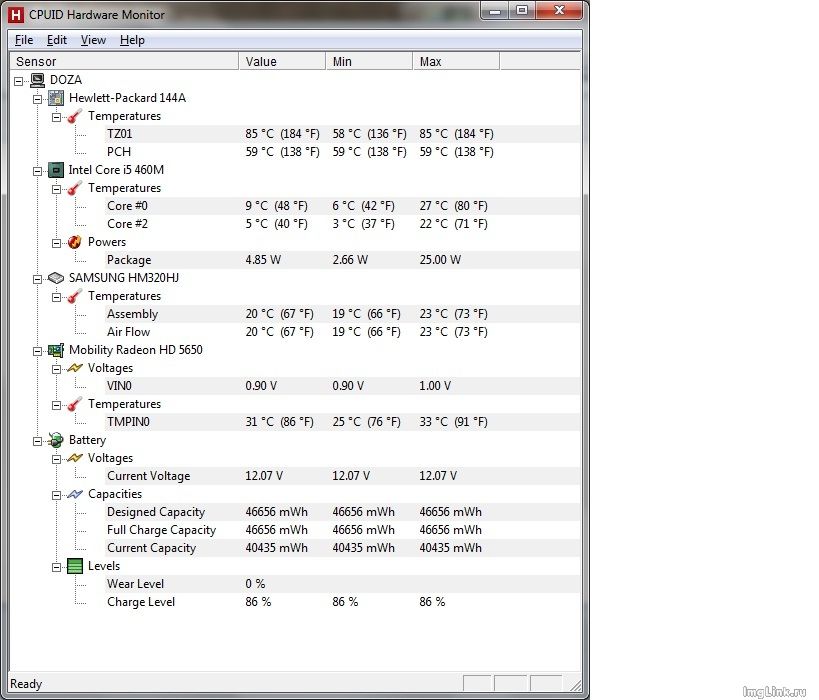Image resolution: width=819 pixels, height=700 pixels.
Task: Click the Mobility Radeon graphics card icon
Action: pos(56,350)
